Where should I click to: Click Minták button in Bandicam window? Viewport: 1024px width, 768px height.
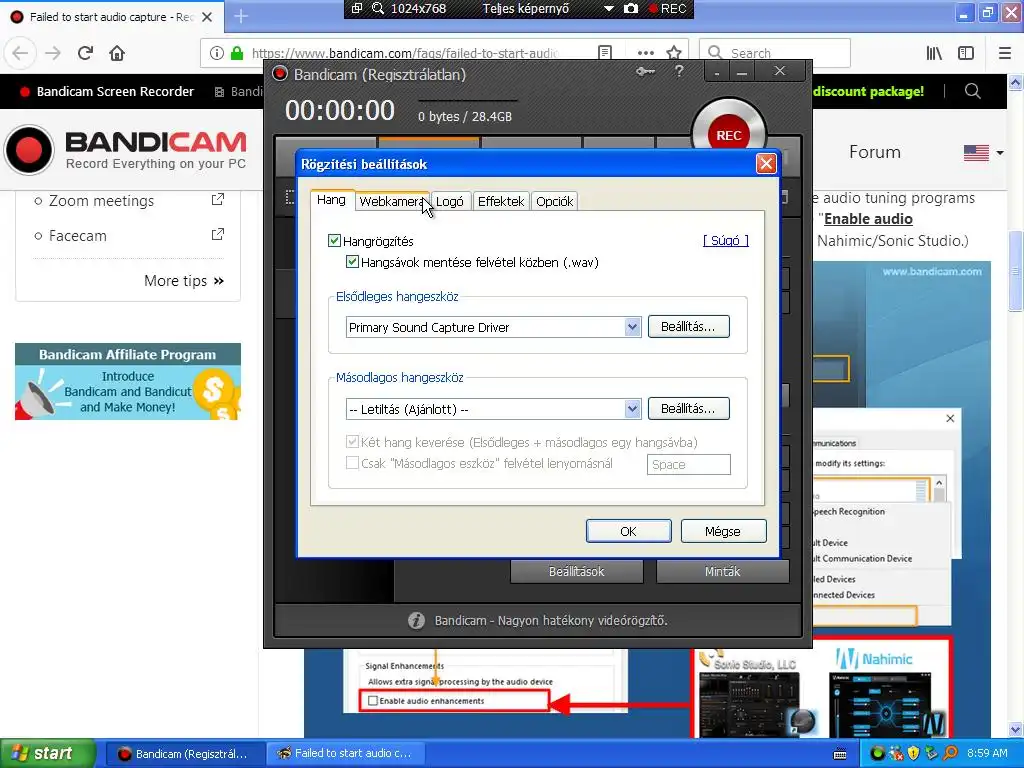(x=722, y=571)
